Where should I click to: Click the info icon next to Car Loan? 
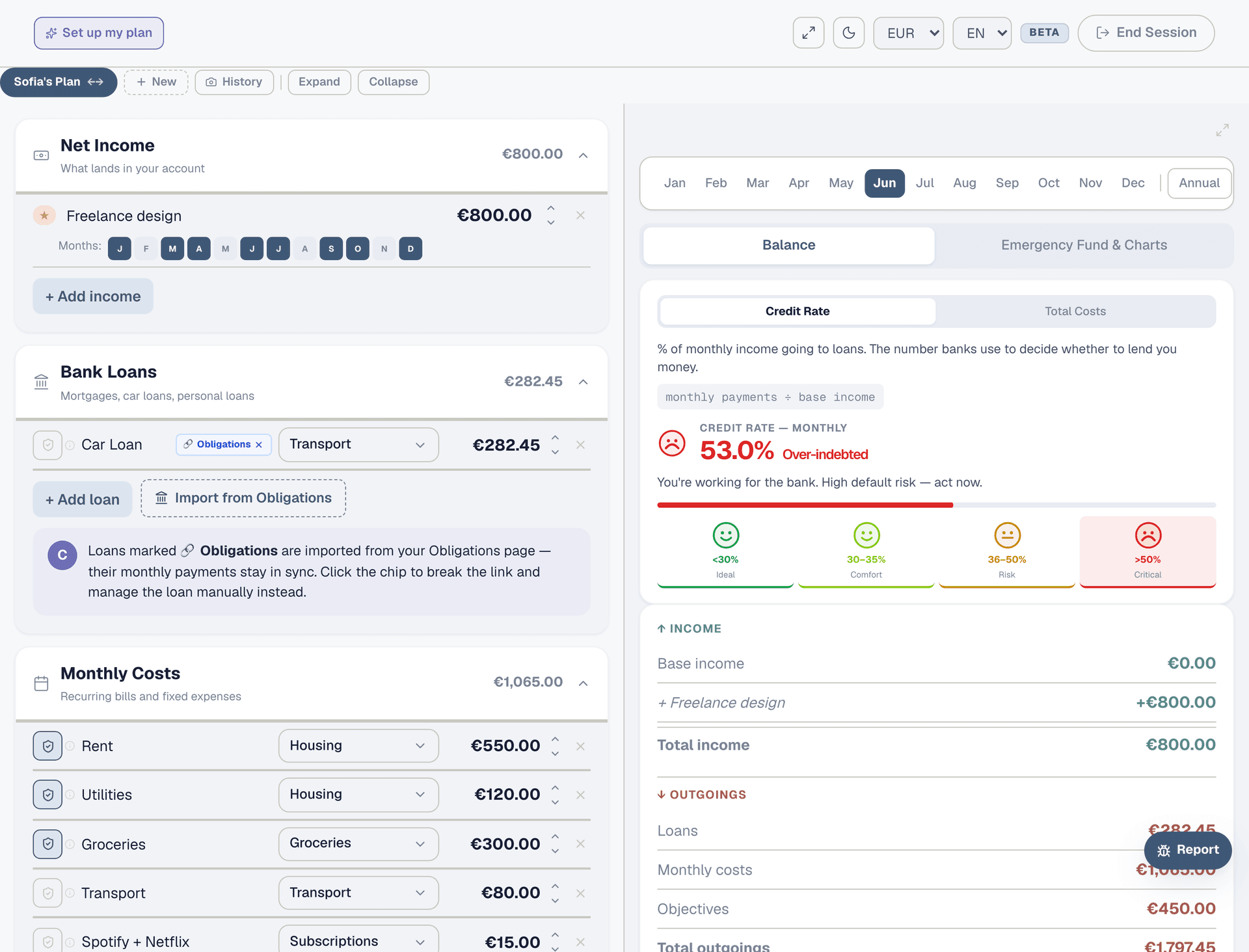point(70,445)
